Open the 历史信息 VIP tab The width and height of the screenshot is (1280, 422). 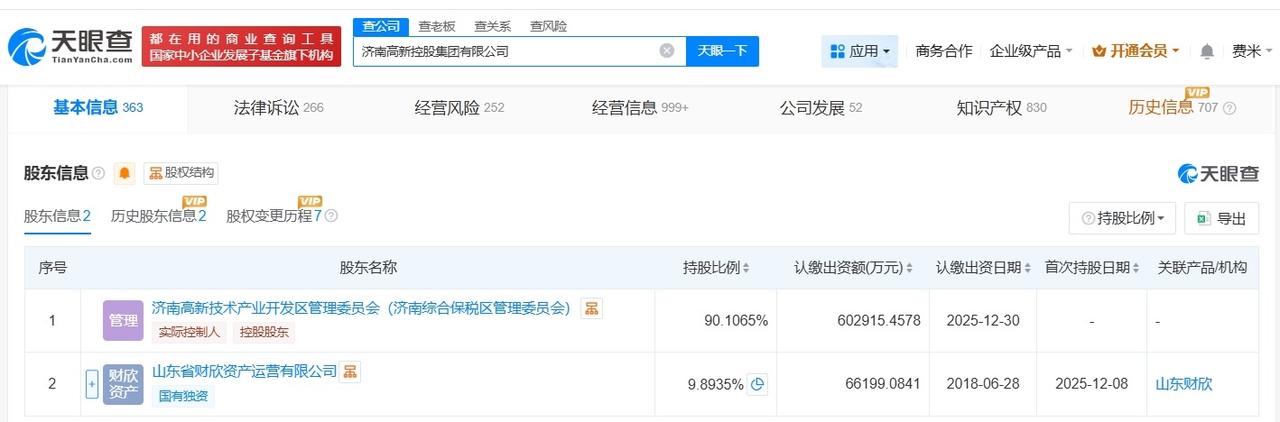tap(1173, 107)
